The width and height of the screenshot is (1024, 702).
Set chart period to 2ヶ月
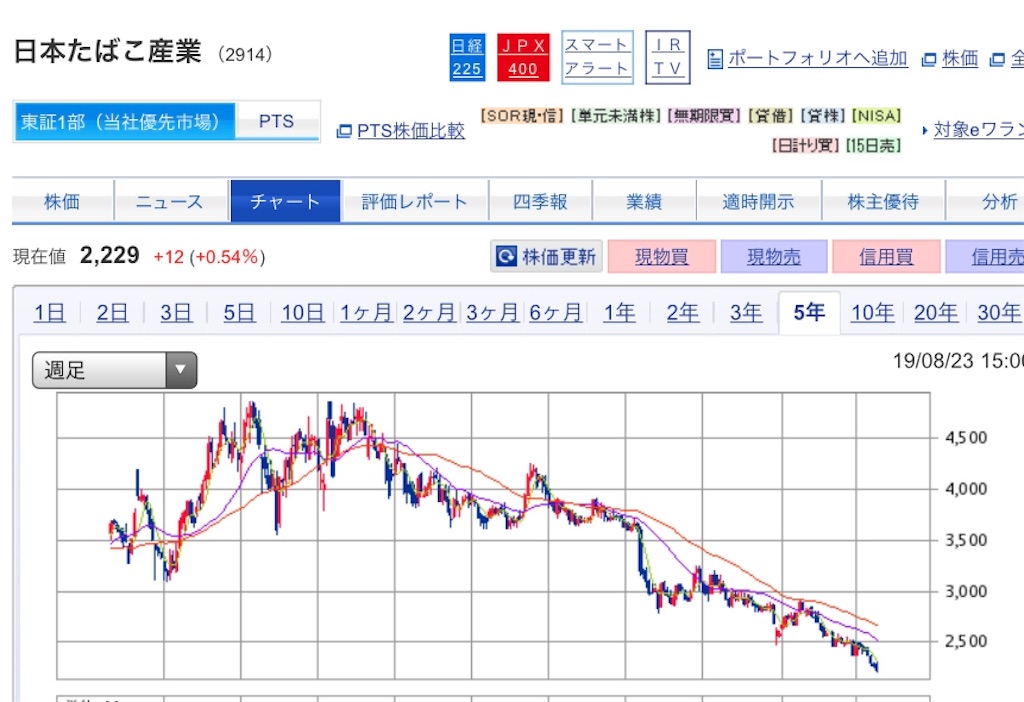pos(429,313)
